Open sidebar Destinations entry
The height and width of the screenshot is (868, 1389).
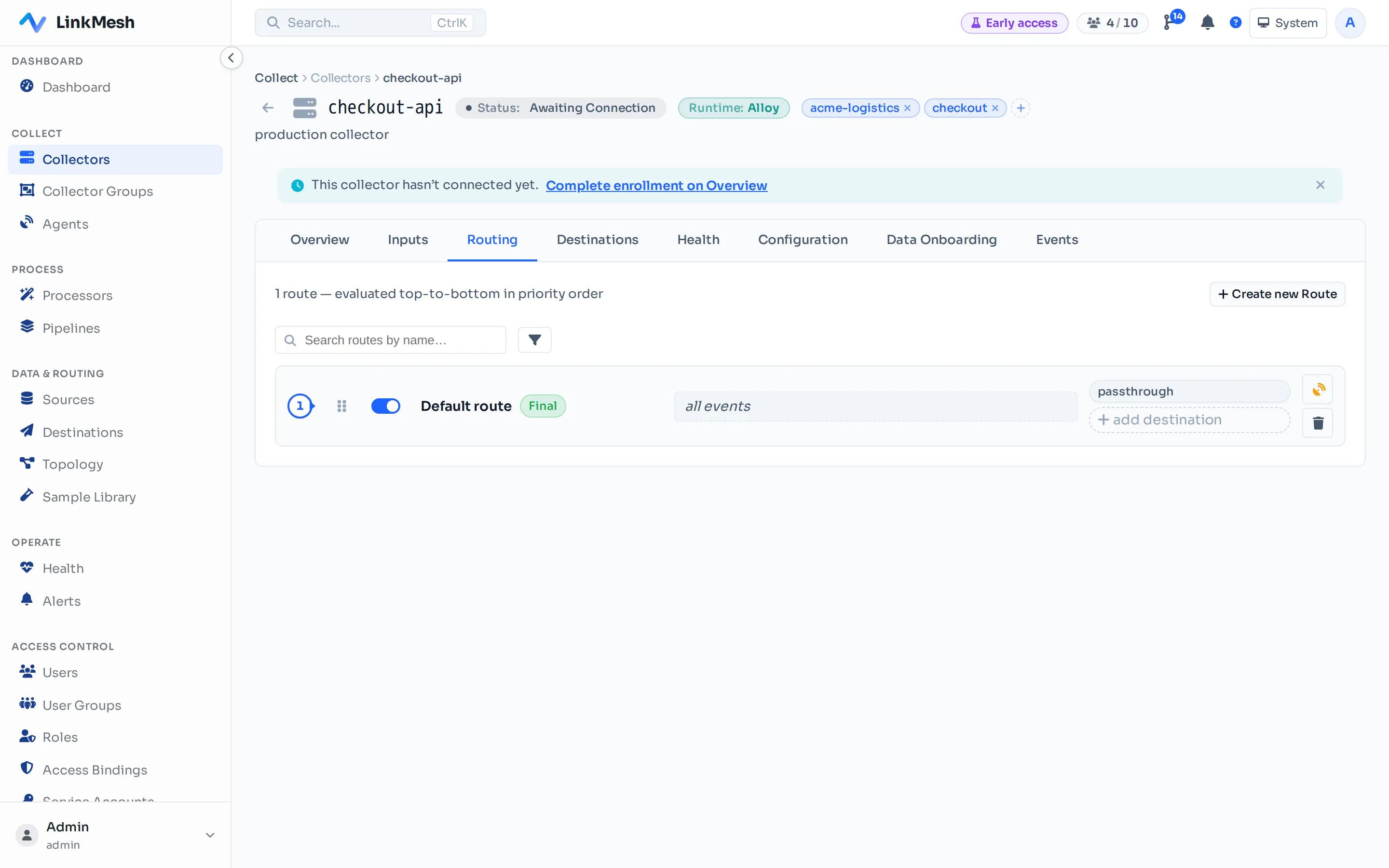tap(115, 432)
